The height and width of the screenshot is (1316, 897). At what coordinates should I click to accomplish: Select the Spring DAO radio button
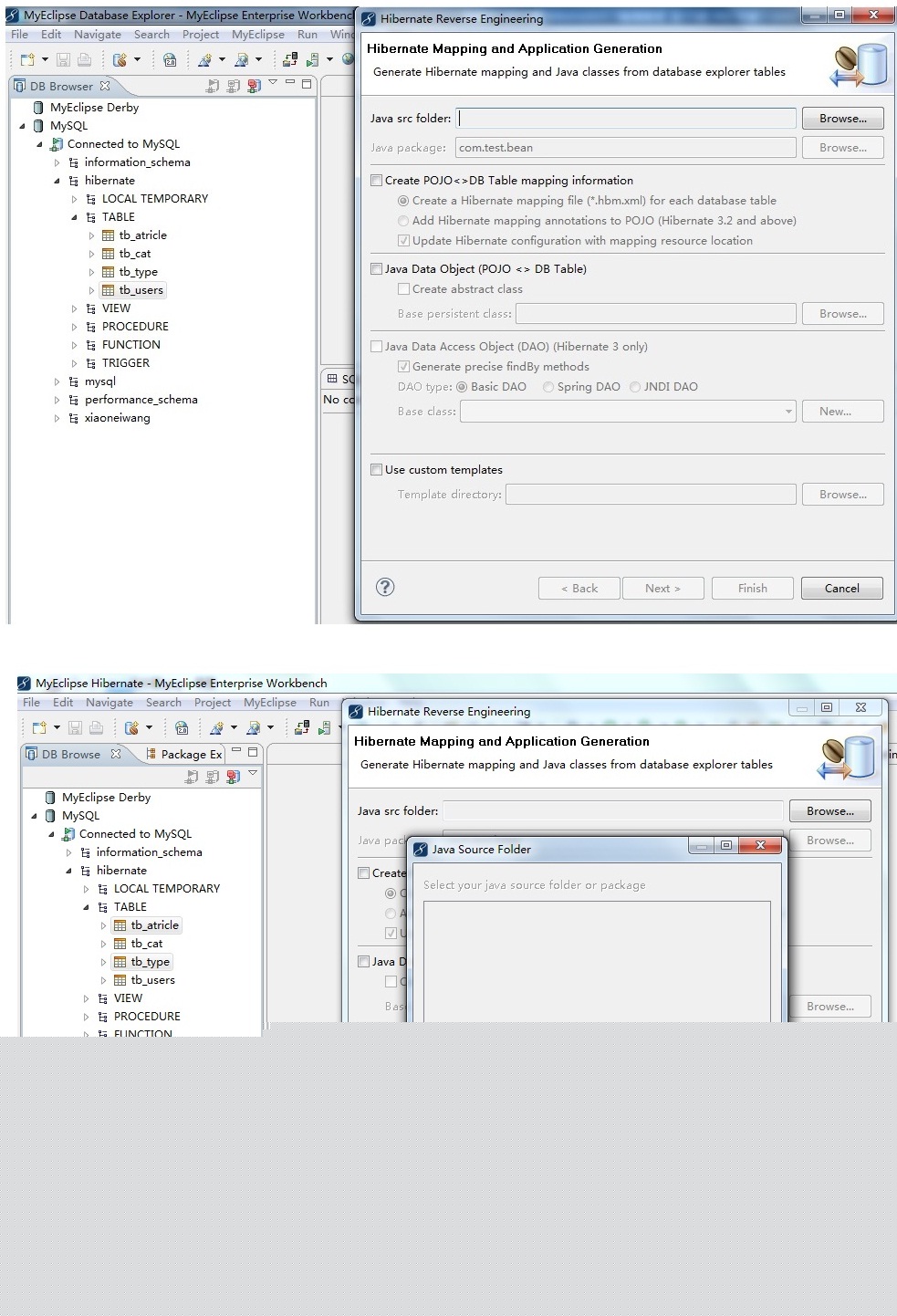(x=548, y=387)
